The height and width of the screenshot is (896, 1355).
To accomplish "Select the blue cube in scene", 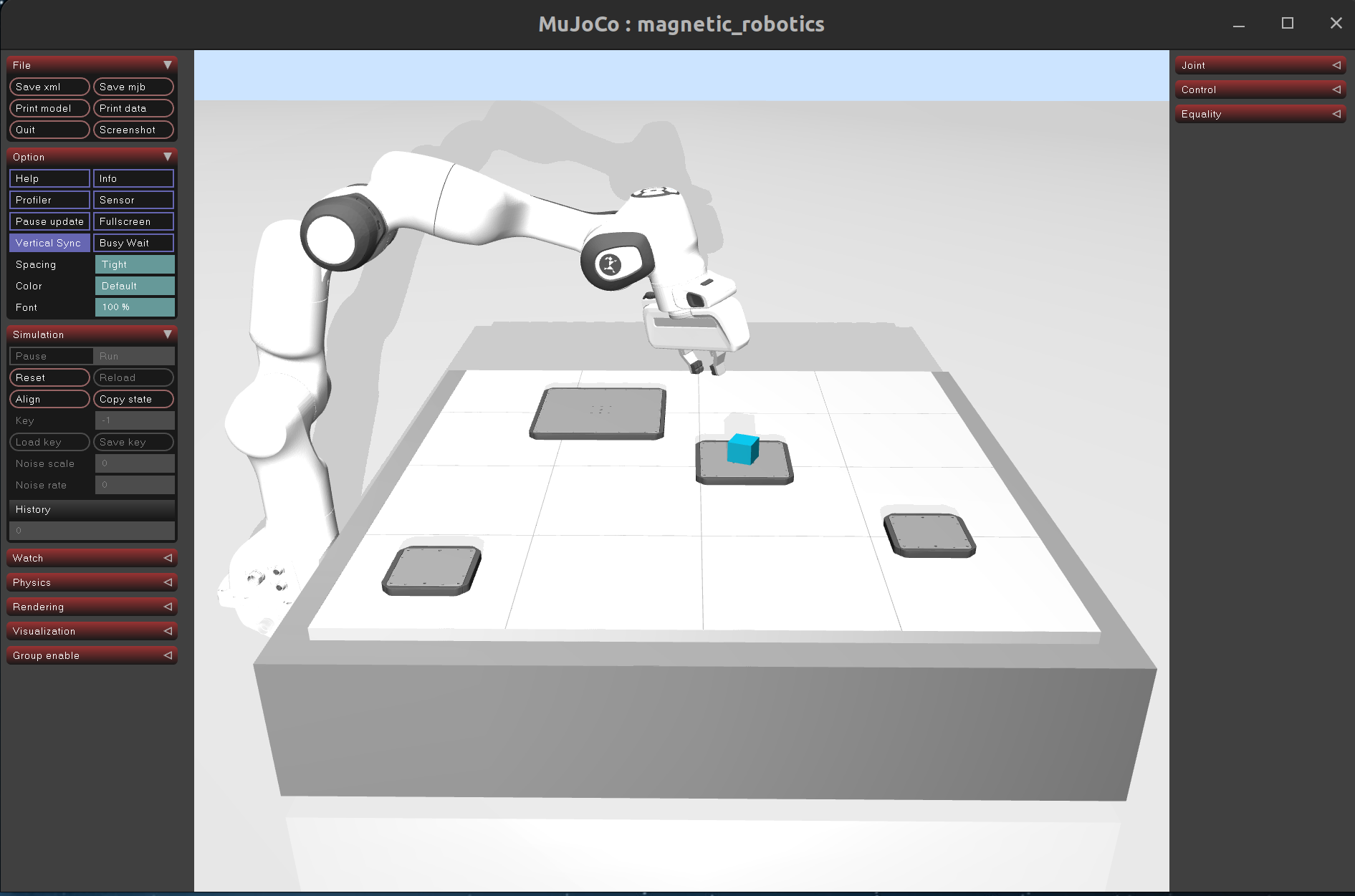I will 742,450.
